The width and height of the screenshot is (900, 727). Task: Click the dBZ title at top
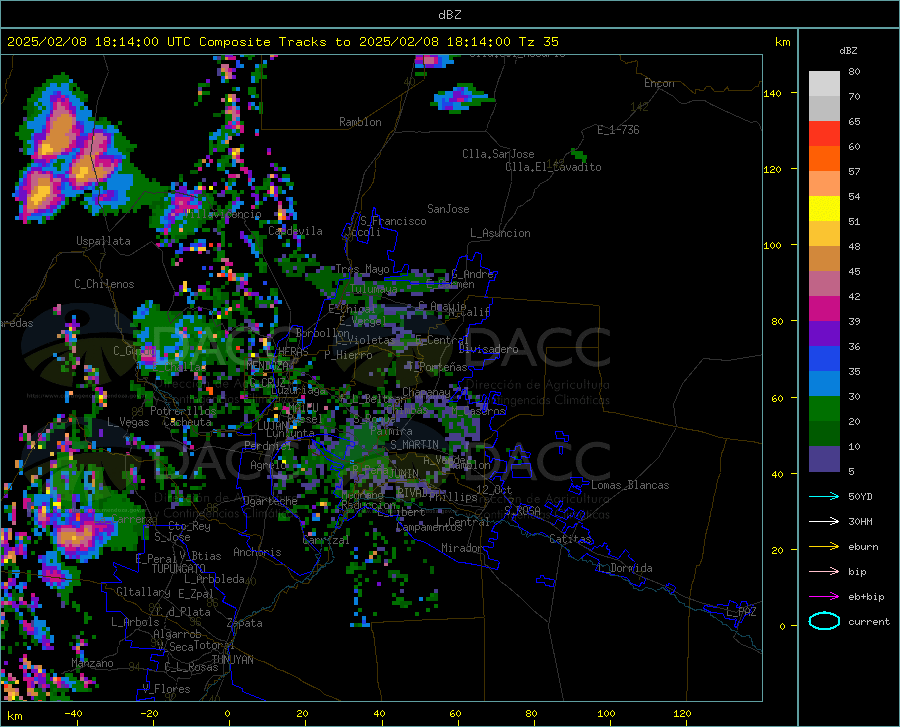(449, 15)
